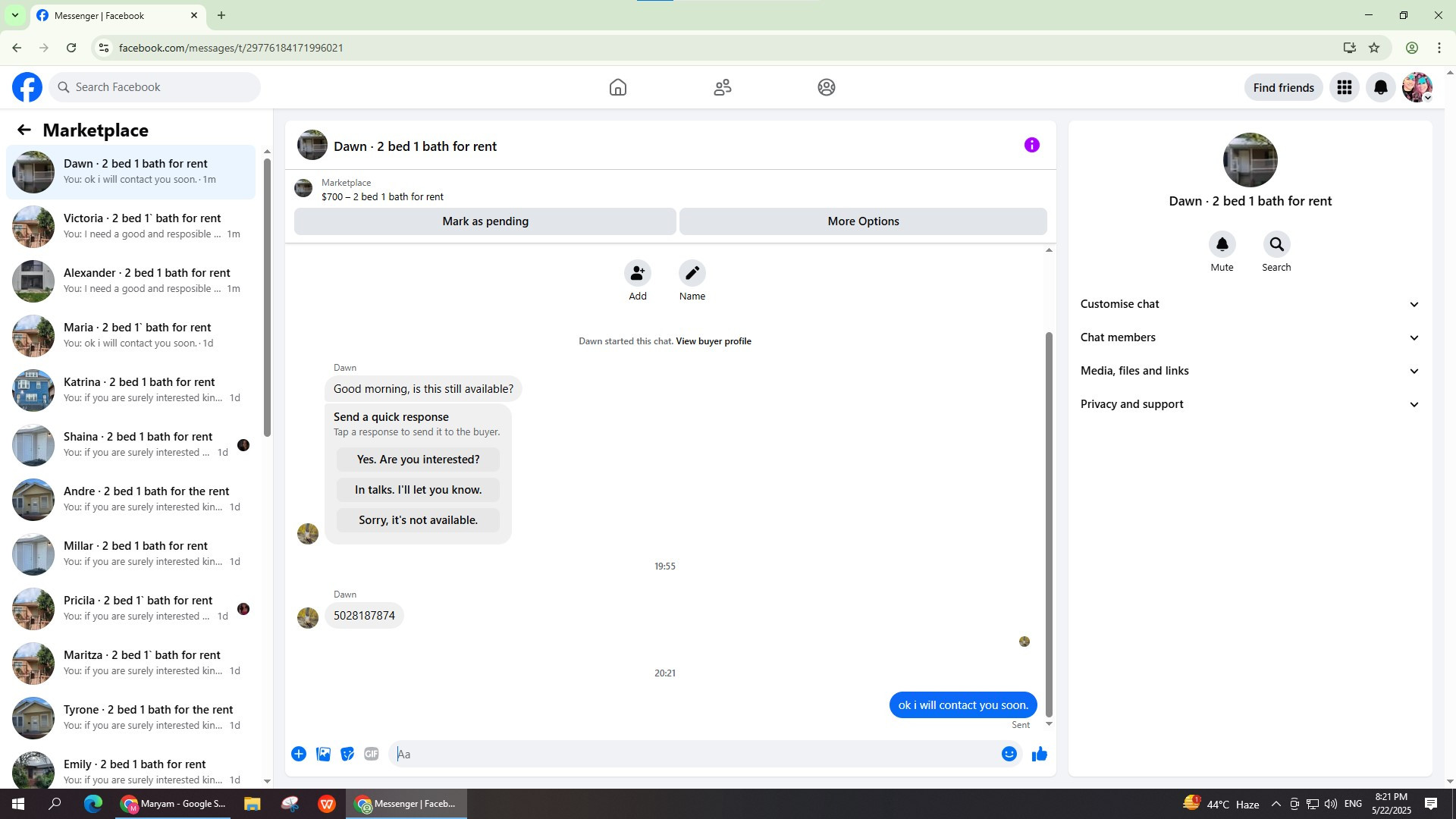The height and width of the screenshot is (819, 1456).
Task: Open File Explorer from taskbar
Action: pos(252,804)
